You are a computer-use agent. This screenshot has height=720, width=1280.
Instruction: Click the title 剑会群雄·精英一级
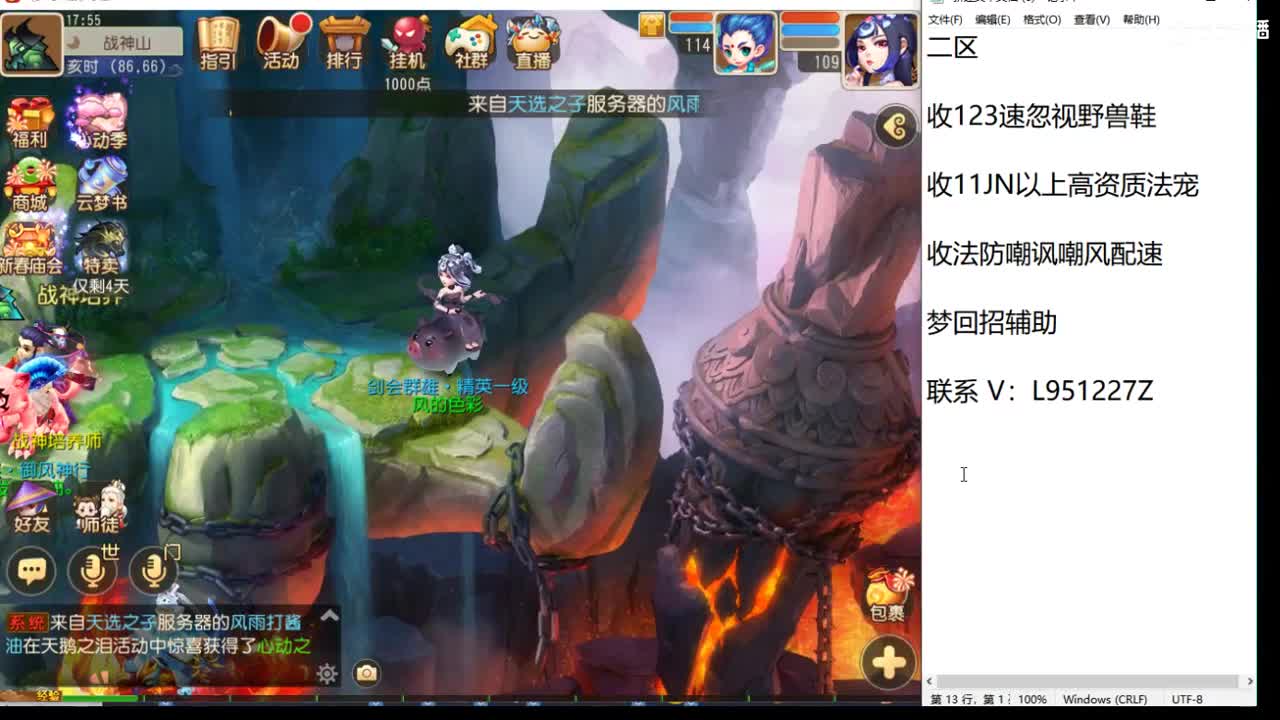coord(448,386)
